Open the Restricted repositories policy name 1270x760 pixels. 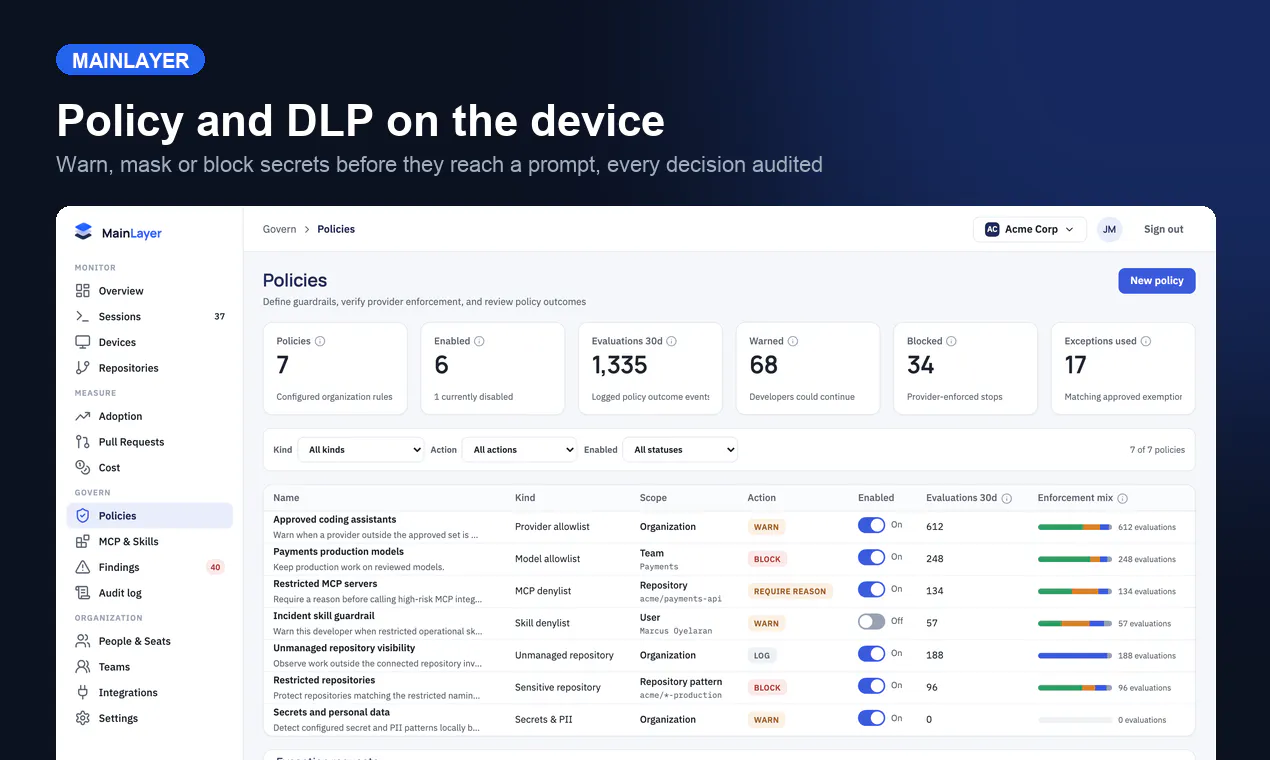pyautogui.click(x=324, y=680)
